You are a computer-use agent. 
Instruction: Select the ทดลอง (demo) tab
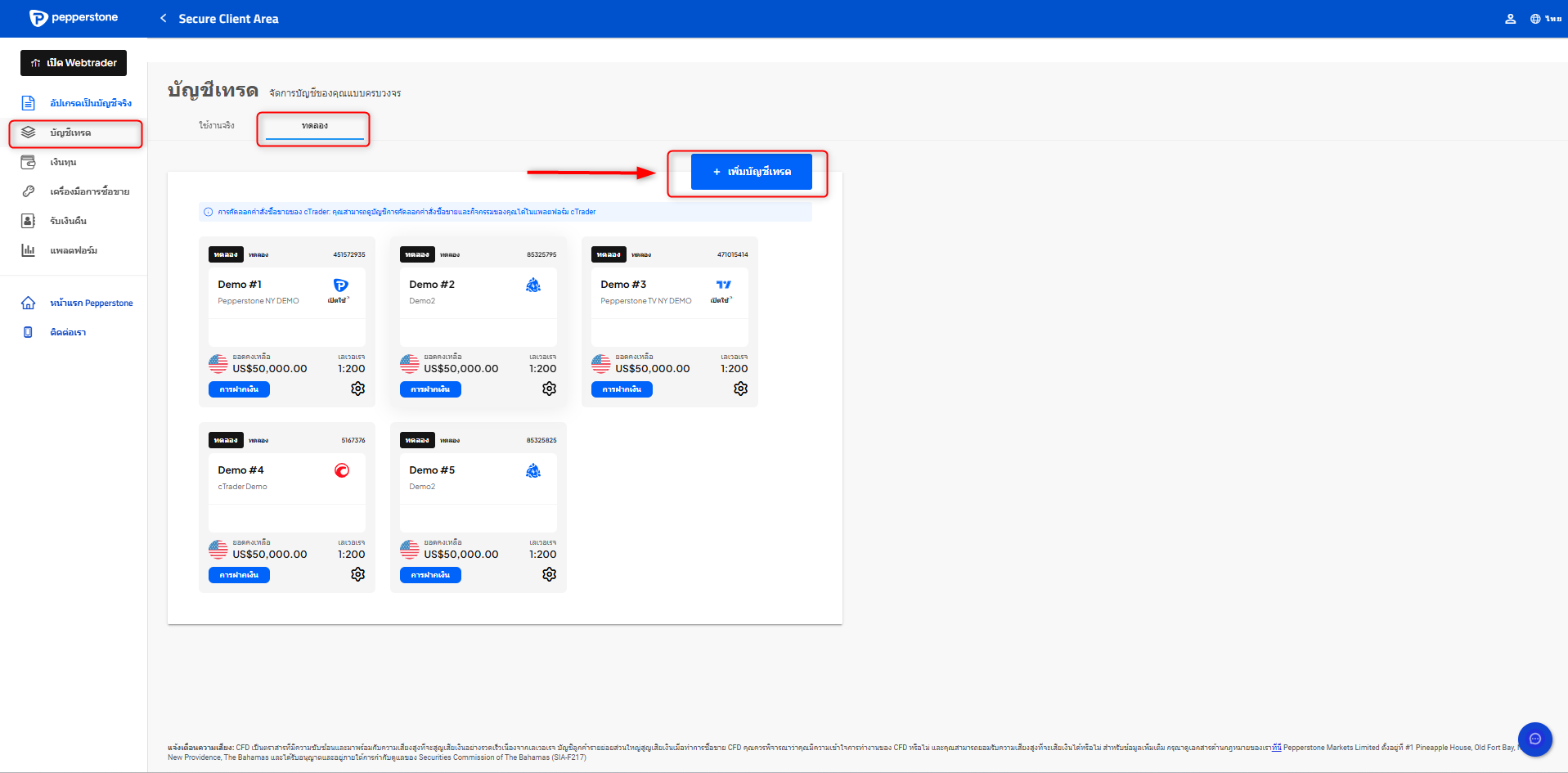click(x=314, y=126)
